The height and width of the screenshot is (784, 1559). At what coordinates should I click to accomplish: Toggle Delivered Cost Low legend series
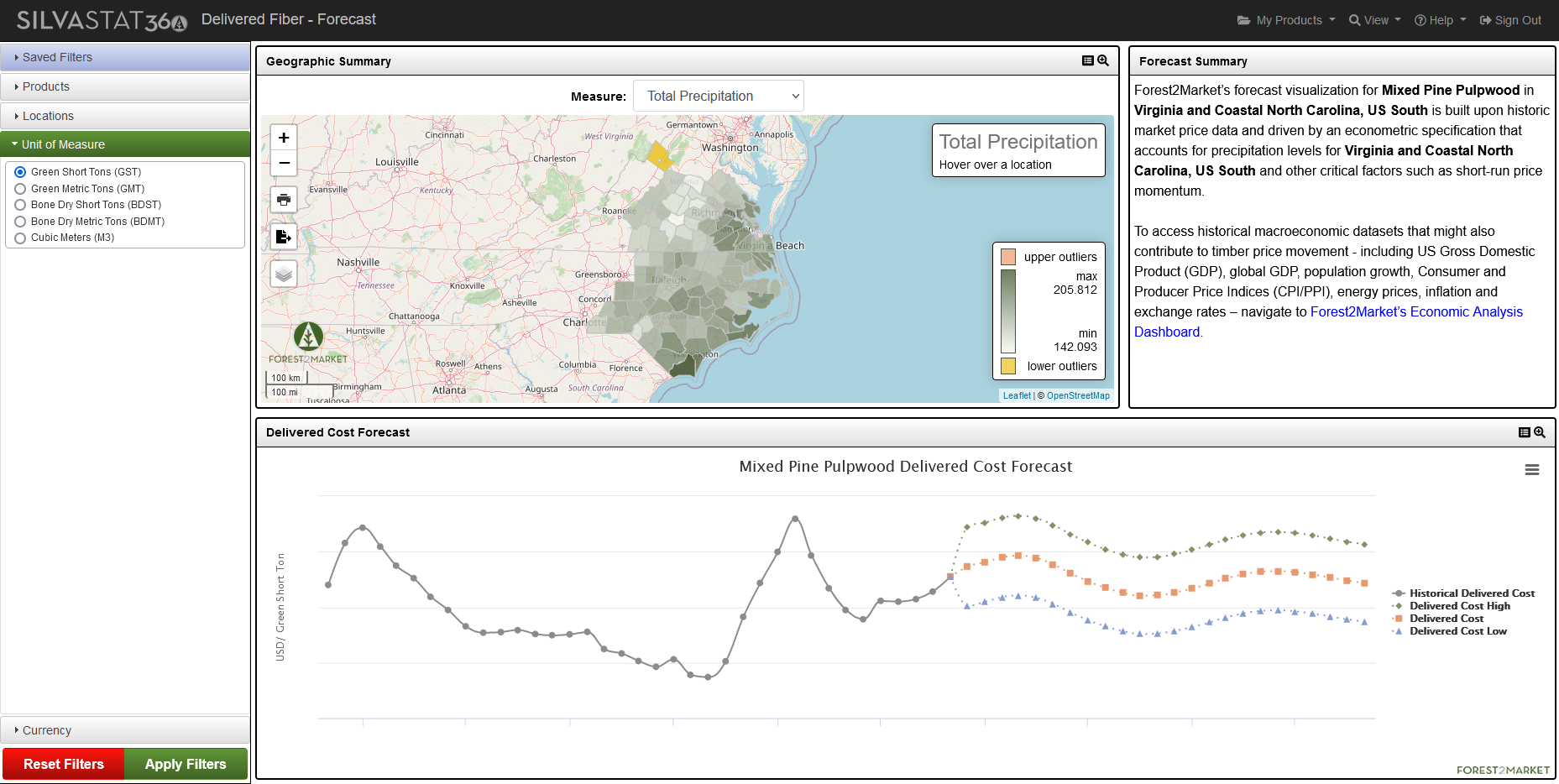[x=1450, y=631]
